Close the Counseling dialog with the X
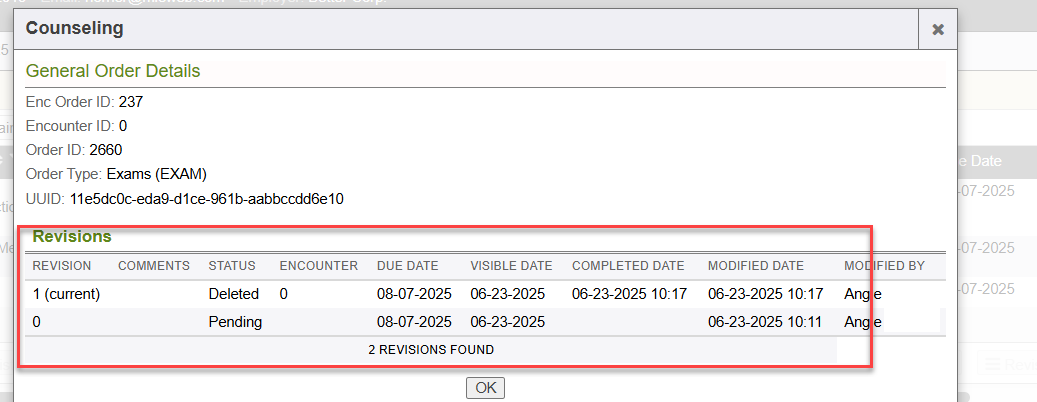1037x402 pixels. [x=937, y=29]
